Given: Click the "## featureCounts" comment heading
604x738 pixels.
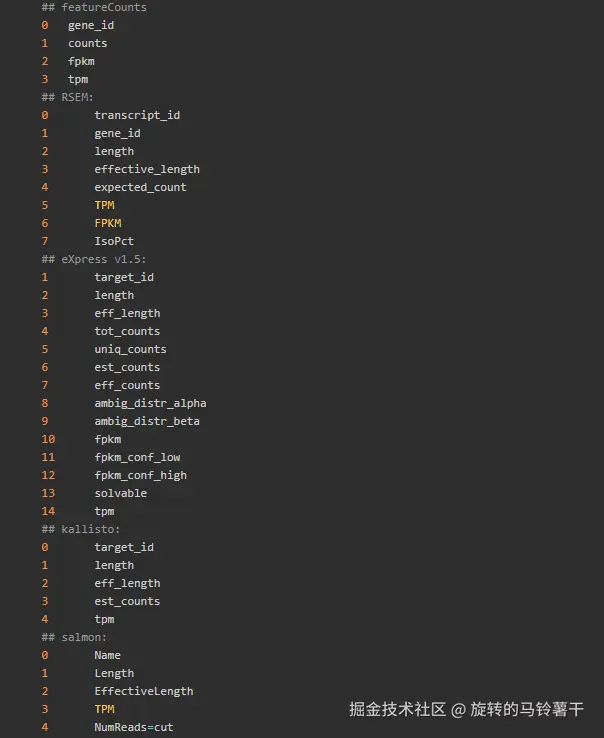Looking at the screenshot, I should coord(94,7).
